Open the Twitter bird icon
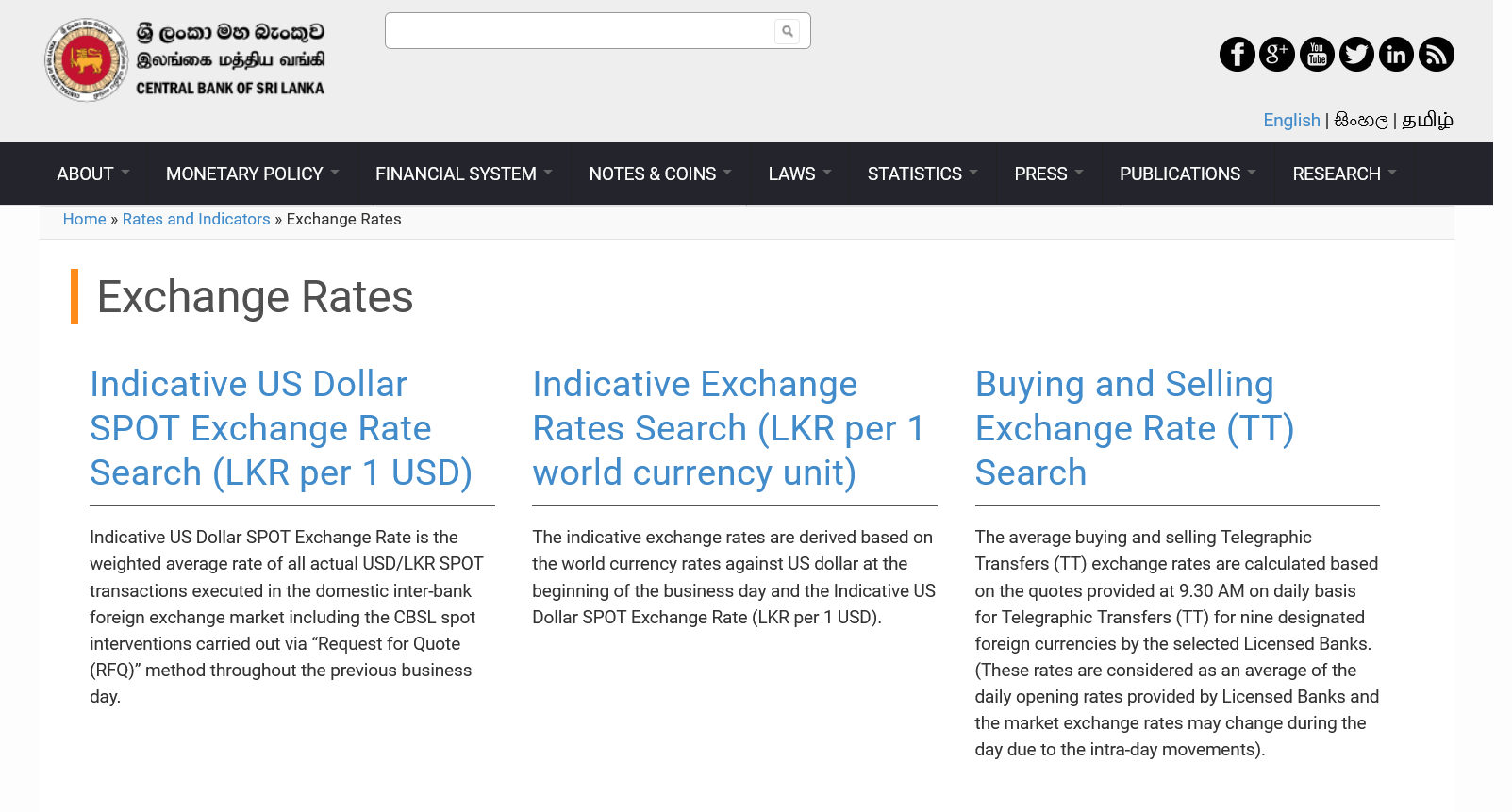This screenshot has height=812, width=1512. (x=1356, y=55)
